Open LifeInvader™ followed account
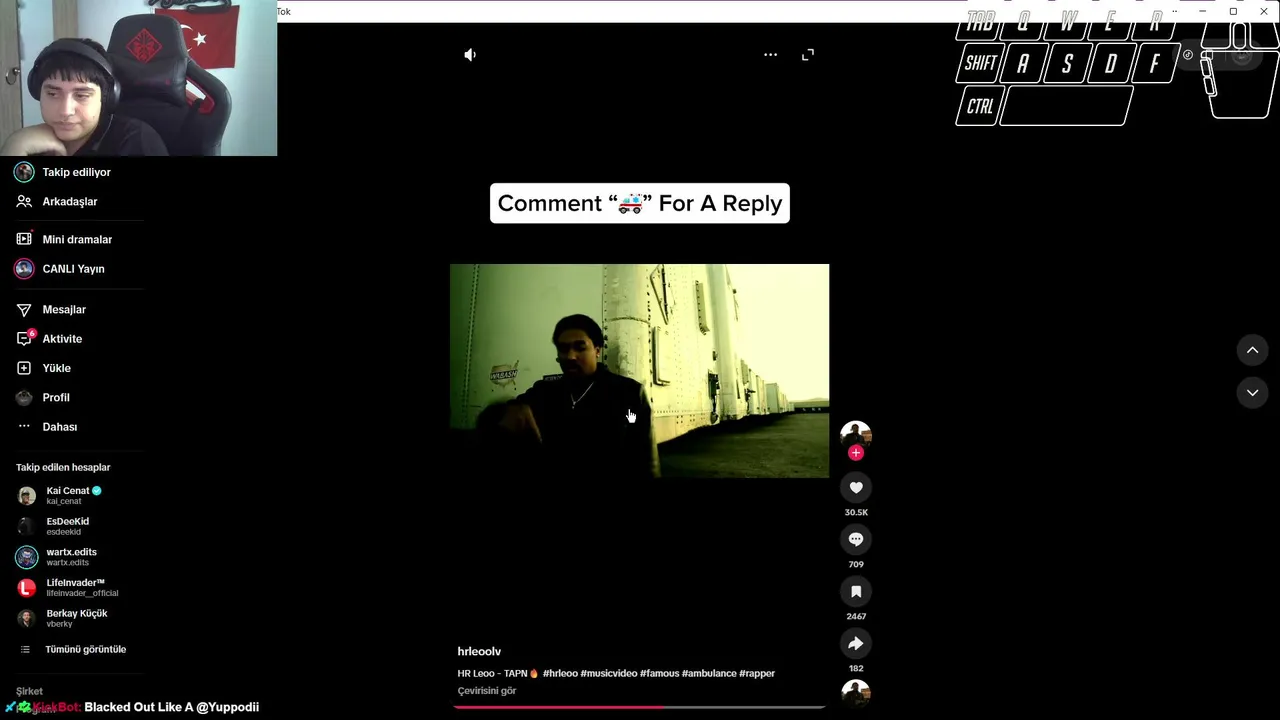Image resolution: width=1280 pixels, height=720 pixels. [x=80, y=588]
